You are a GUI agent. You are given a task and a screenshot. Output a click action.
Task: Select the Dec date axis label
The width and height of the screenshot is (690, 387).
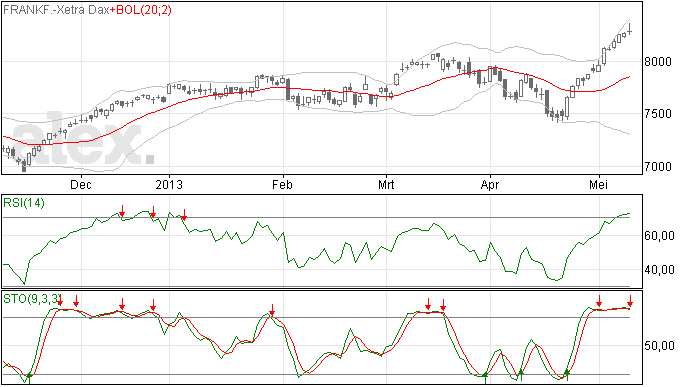[x=81, y=184]
